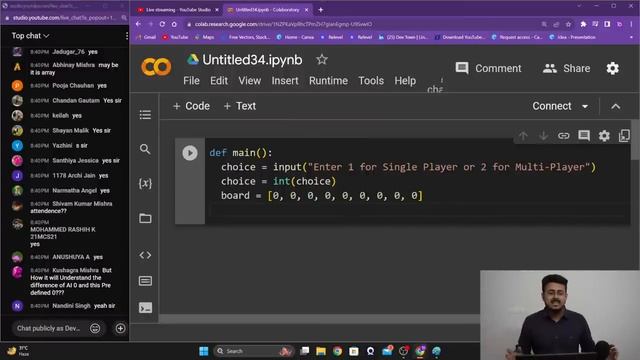640x360 pixels.
Task: Move cell down with the arrow icon
Action: click(543, 136)
